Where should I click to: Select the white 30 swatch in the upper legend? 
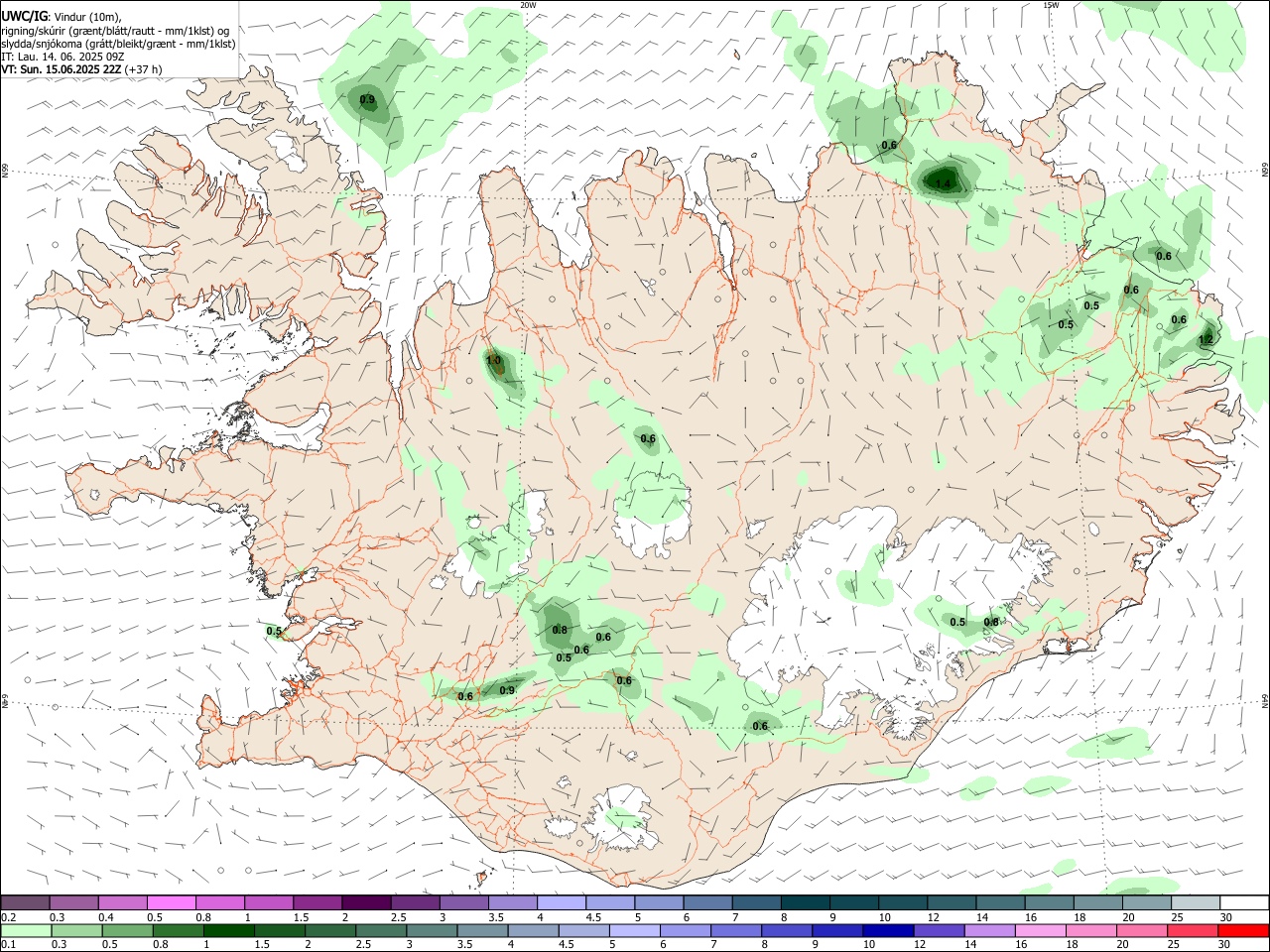(1244, 902)
